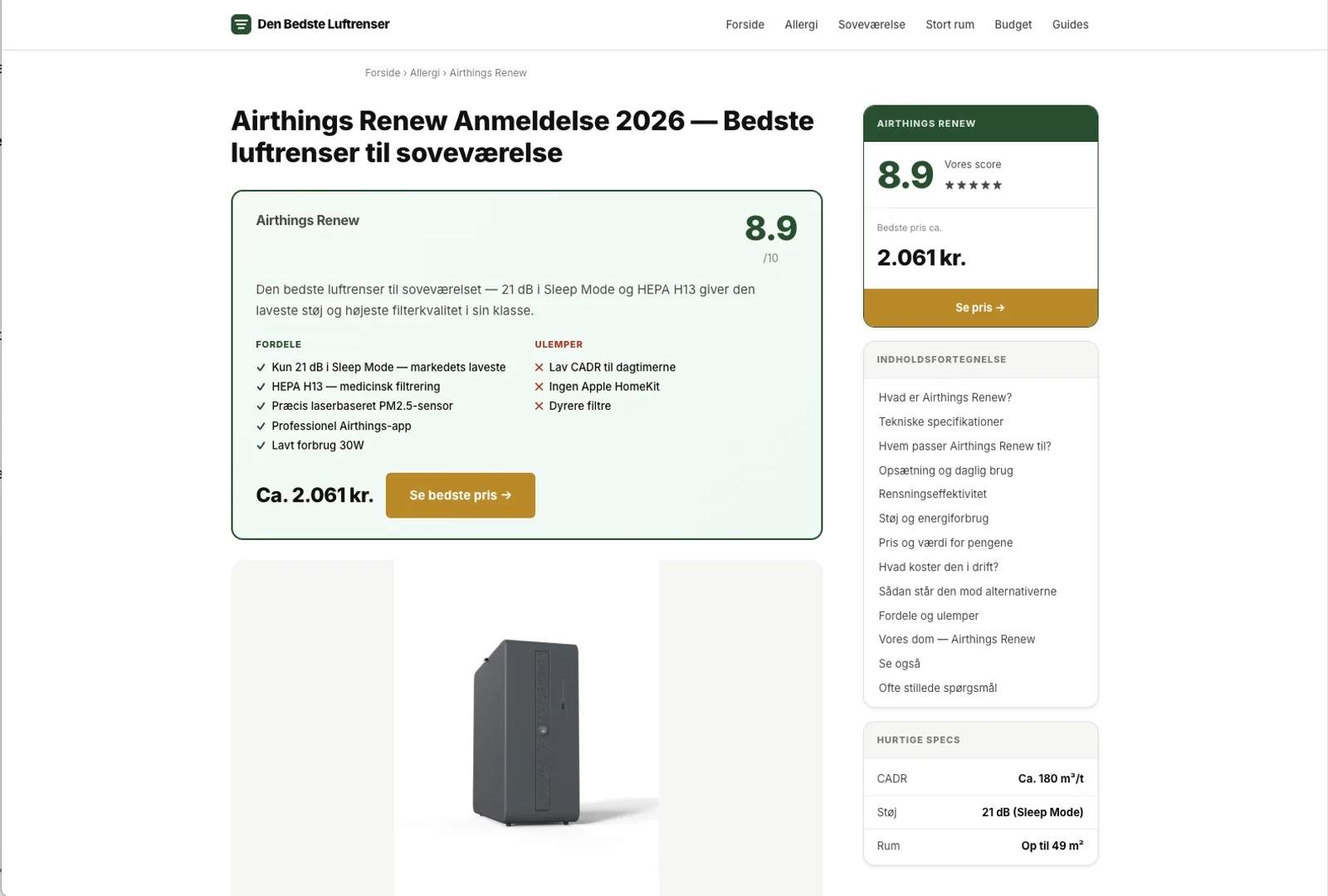This screenshot has width=1328, height=896.
Task: Click the 8.9 score in the review card
Action: 770,228
